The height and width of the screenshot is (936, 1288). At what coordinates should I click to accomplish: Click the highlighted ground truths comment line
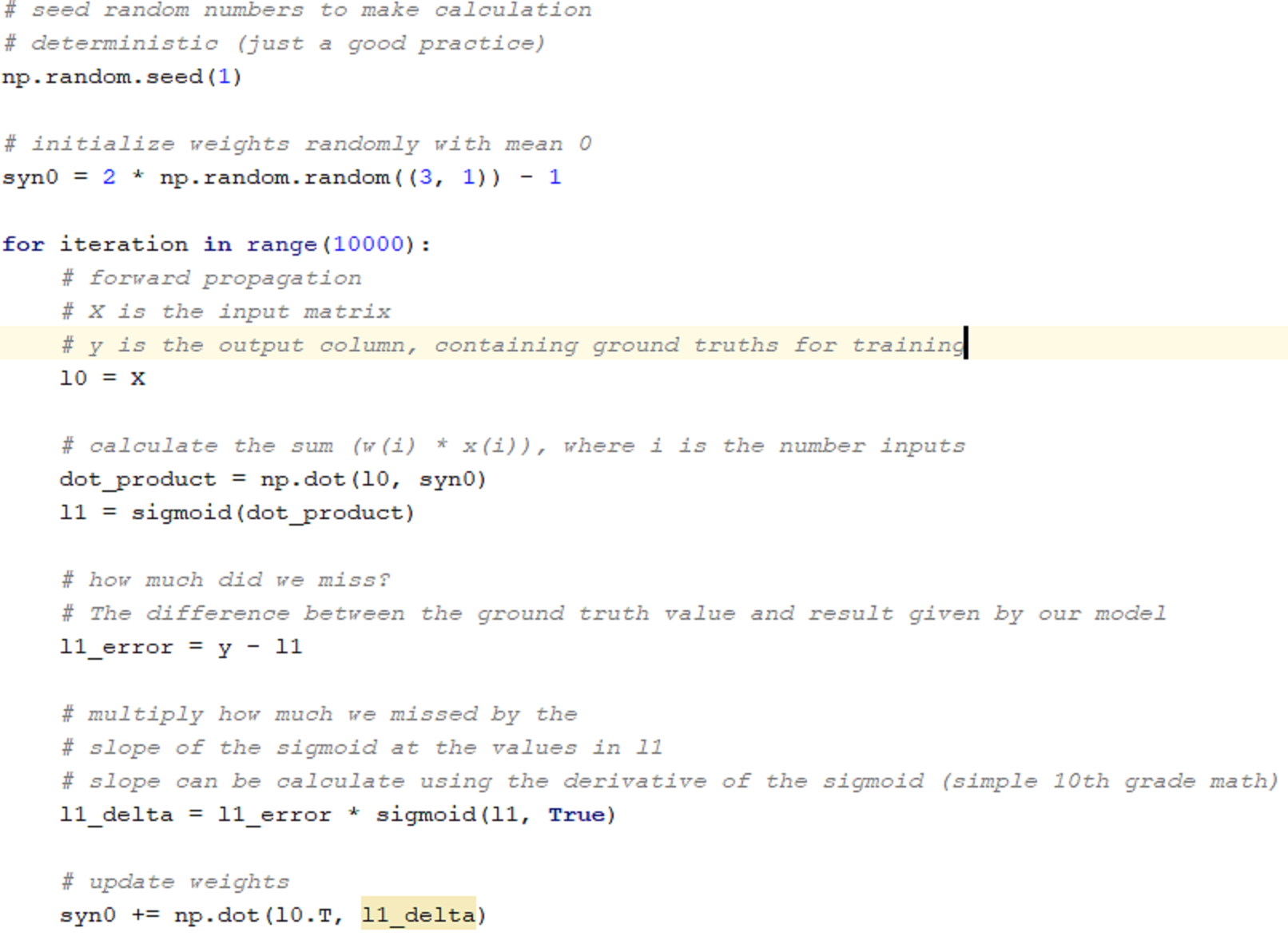511,344
